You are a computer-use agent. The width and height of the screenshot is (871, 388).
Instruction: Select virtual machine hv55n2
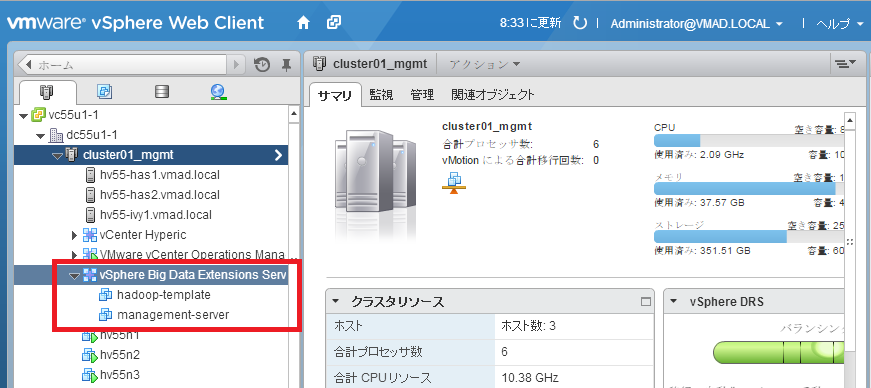pyautogui.click(x=119, y=355)
